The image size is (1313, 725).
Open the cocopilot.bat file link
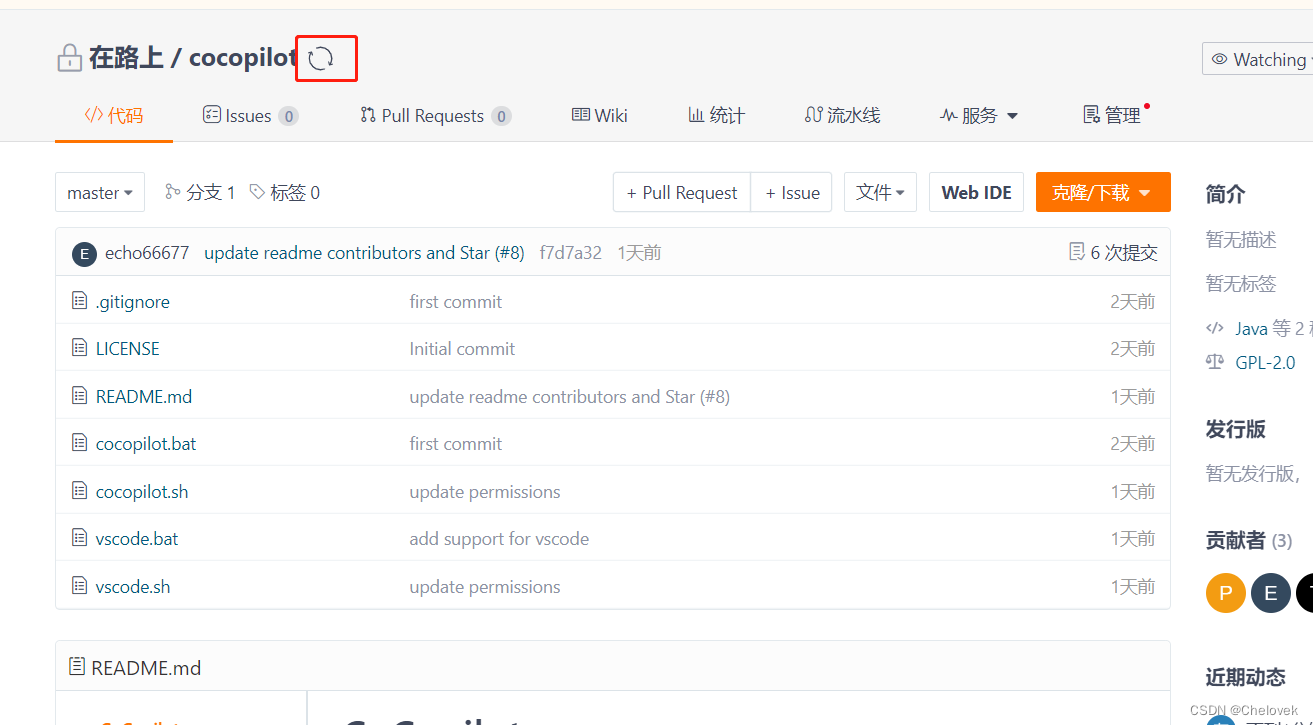pos(146,444)
